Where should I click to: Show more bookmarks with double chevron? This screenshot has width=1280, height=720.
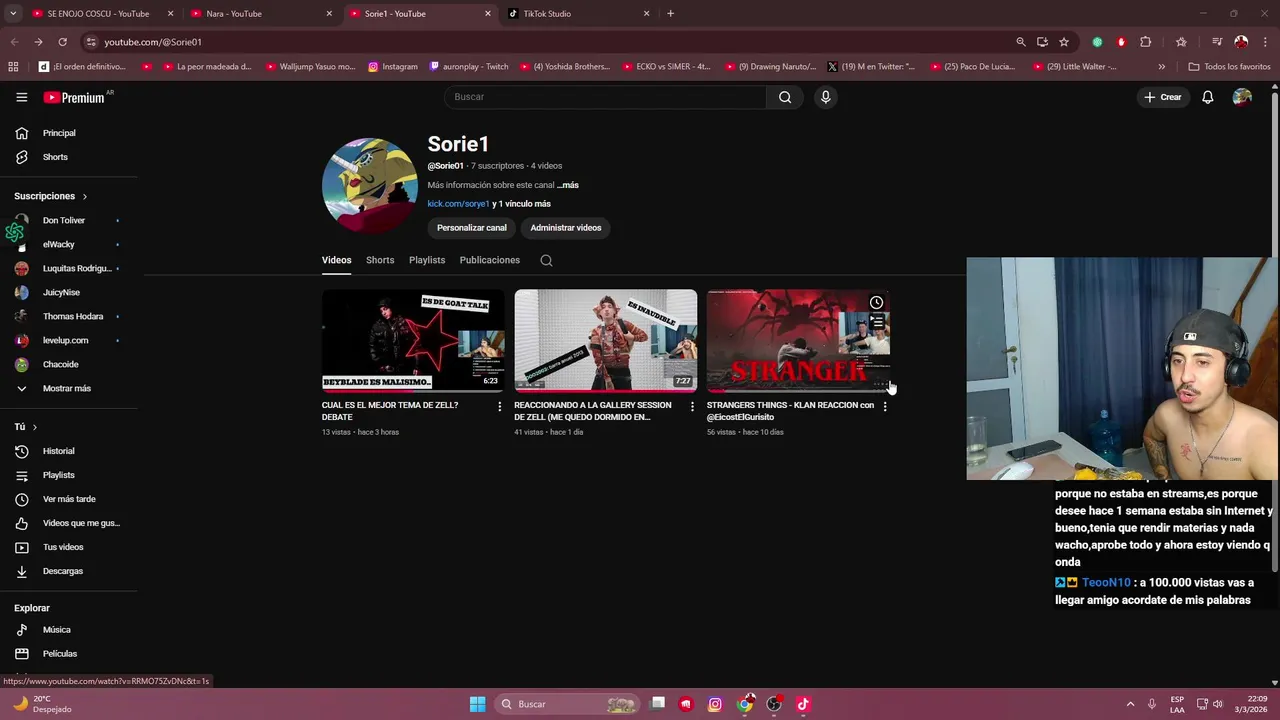[1162, 67]
